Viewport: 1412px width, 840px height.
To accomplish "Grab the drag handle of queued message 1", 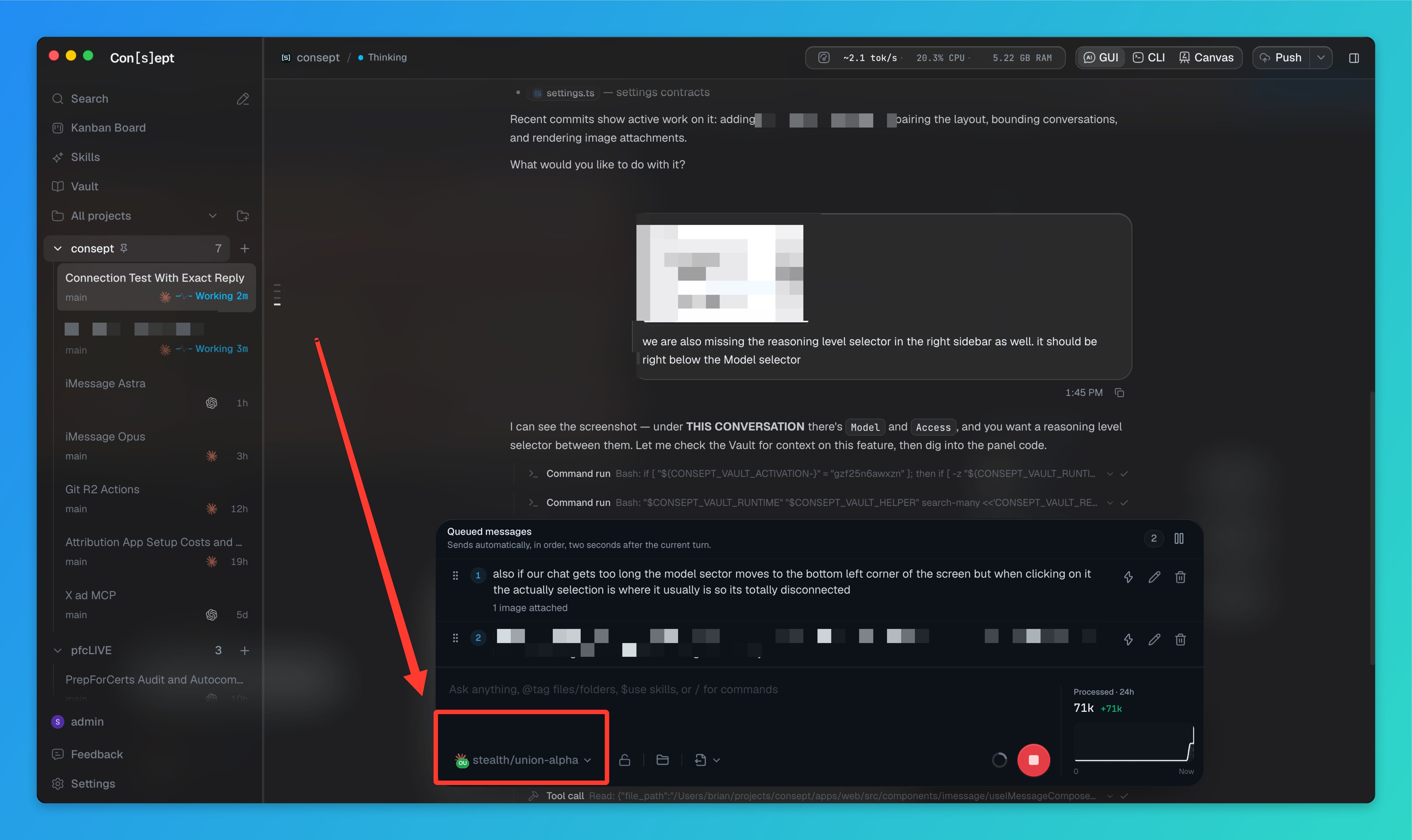I will point(455,575).
